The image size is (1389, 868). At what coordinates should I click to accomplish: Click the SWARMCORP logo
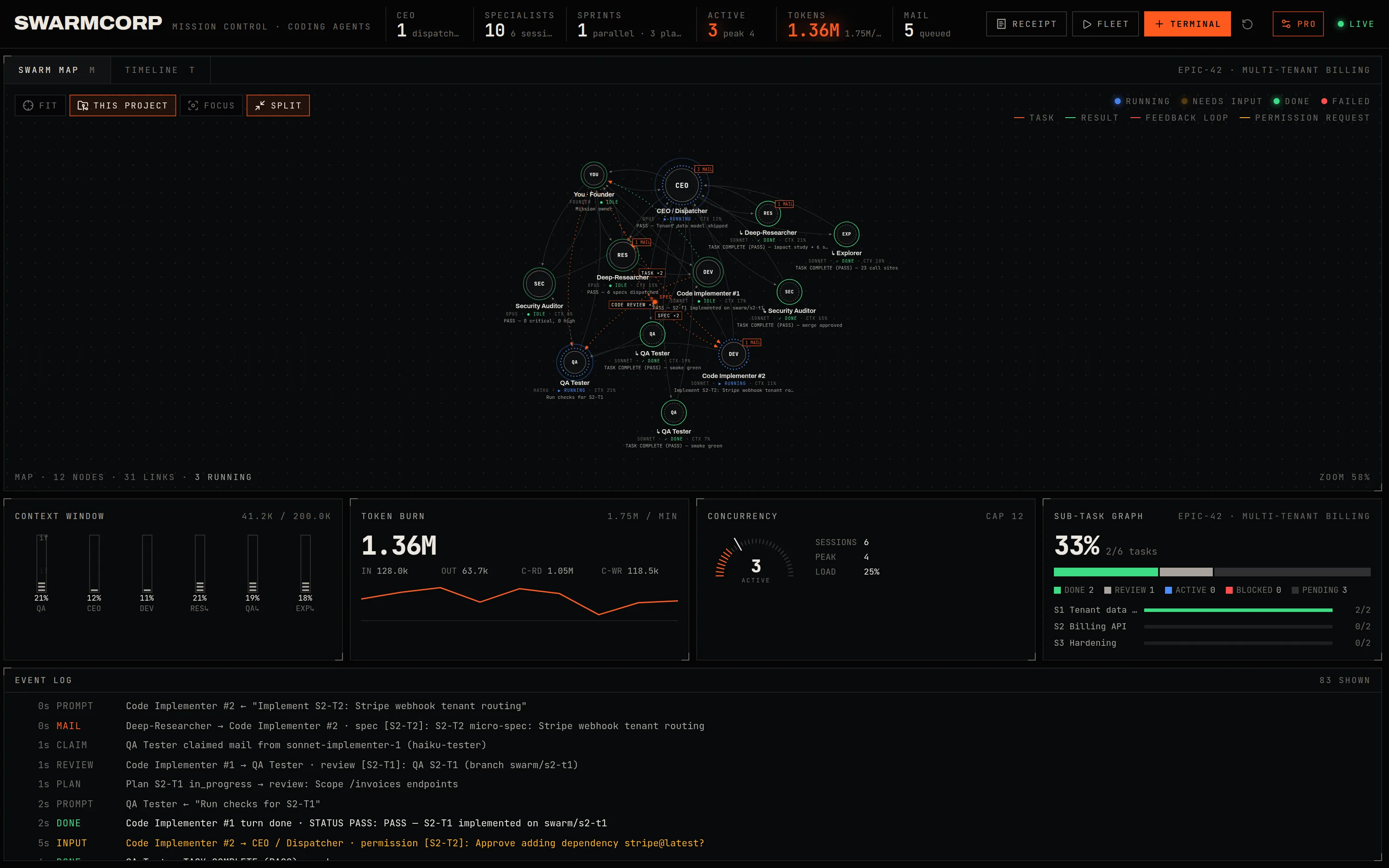[88, 23]
